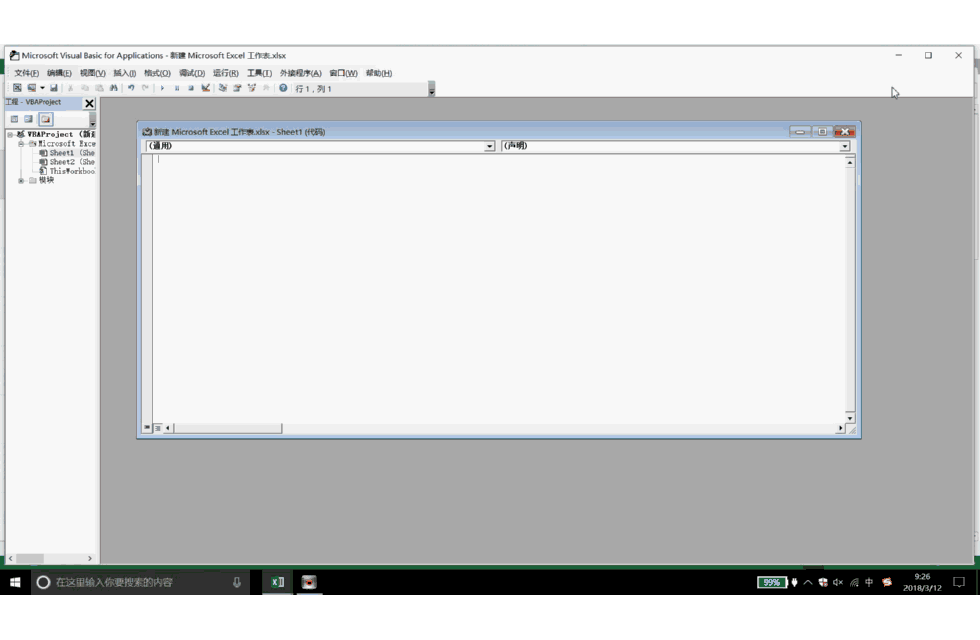The image size is (980, 640).
Task: Click code window vertical scroll up arrow
Action: point(849,162)
